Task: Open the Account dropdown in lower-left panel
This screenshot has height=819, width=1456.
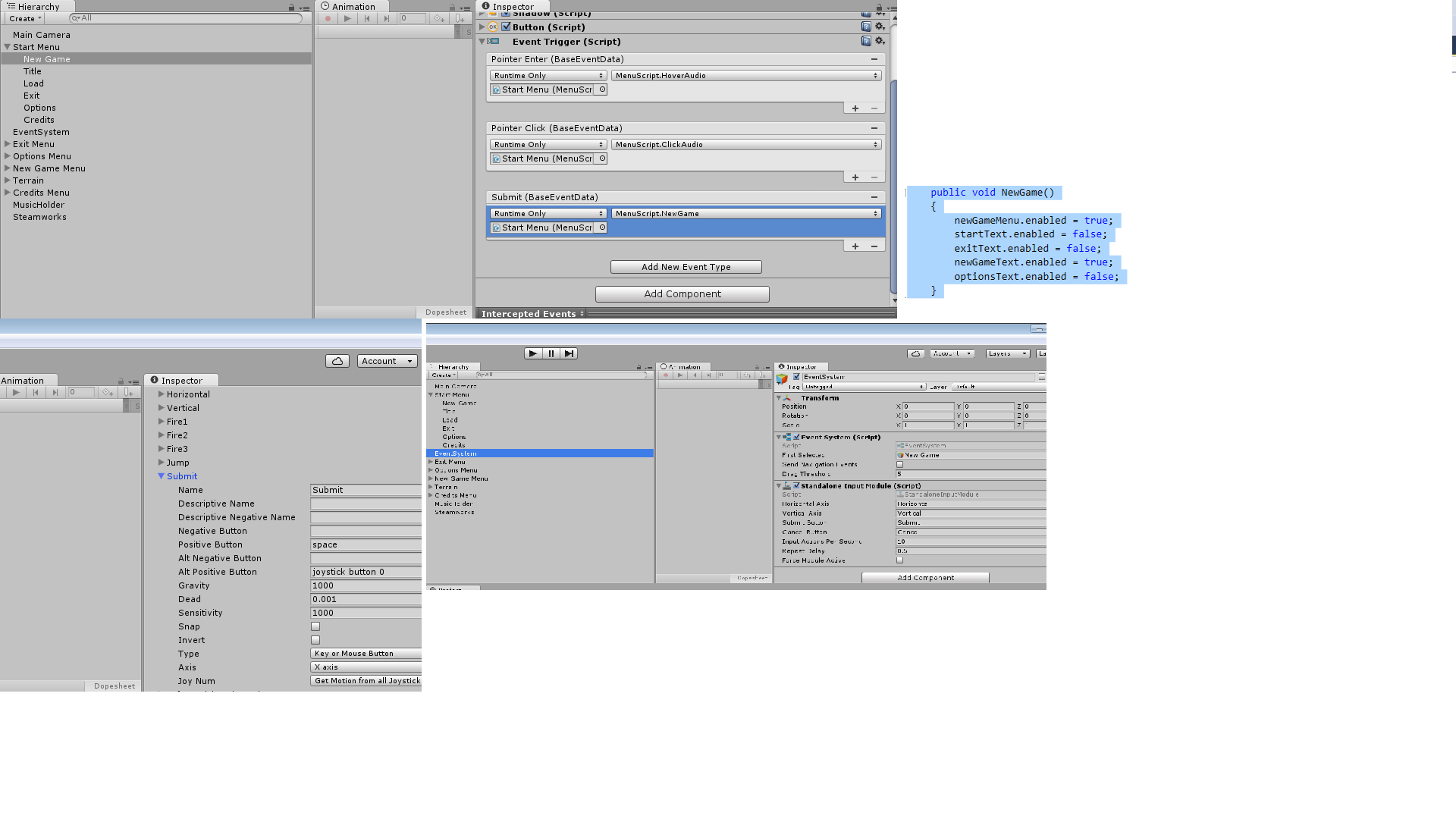Action: click(388, 361)
